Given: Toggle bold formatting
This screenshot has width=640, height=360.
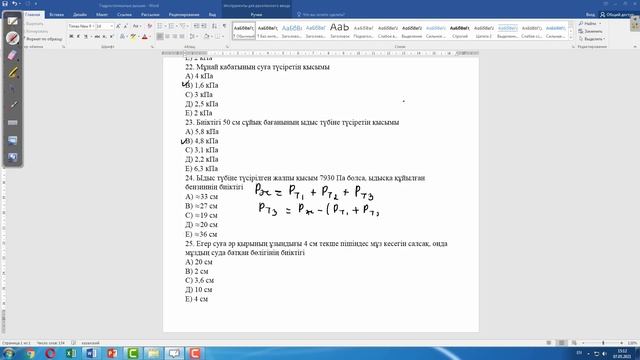Looking at the screenshot, I should pos(71,37).
